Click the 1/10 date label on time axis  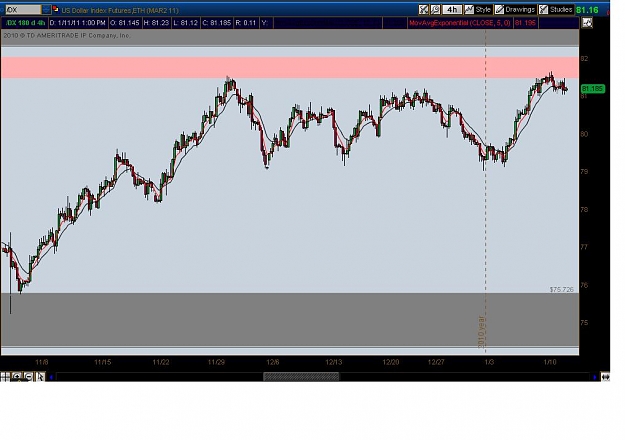click(x=550, y=362)
